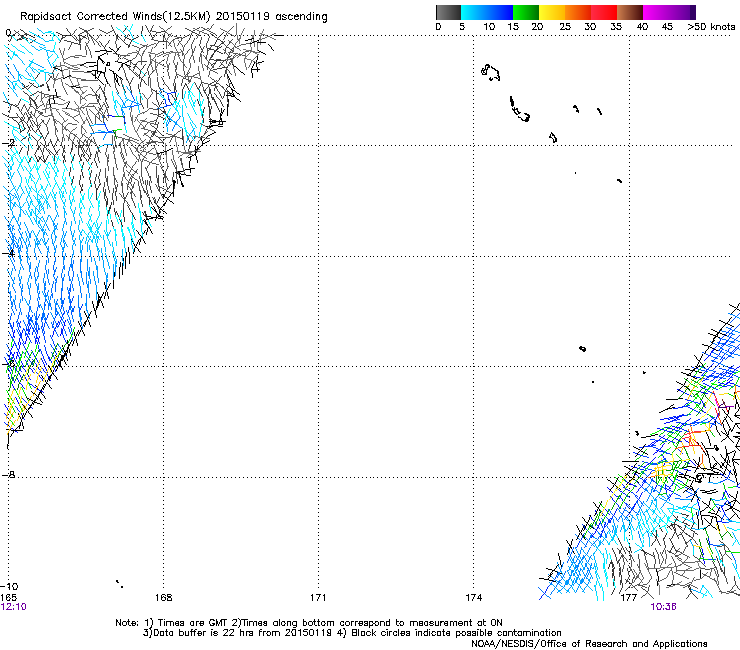Image resolution: width=740 pixels, height=650 pixels.
Task: Click the latitude label '-8'
Action: [8, 474]
